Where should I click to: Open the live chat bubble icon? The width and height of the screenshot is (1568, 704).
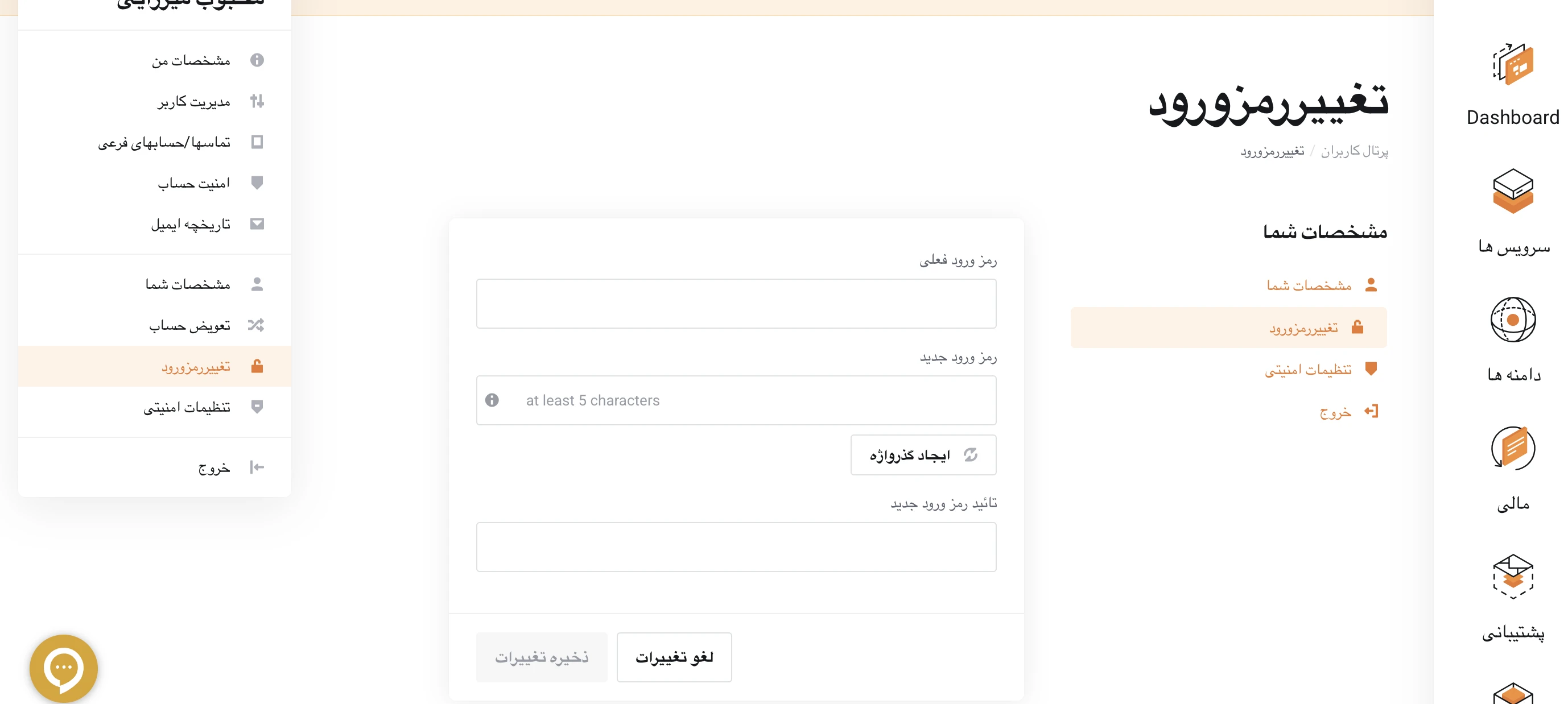64,668
